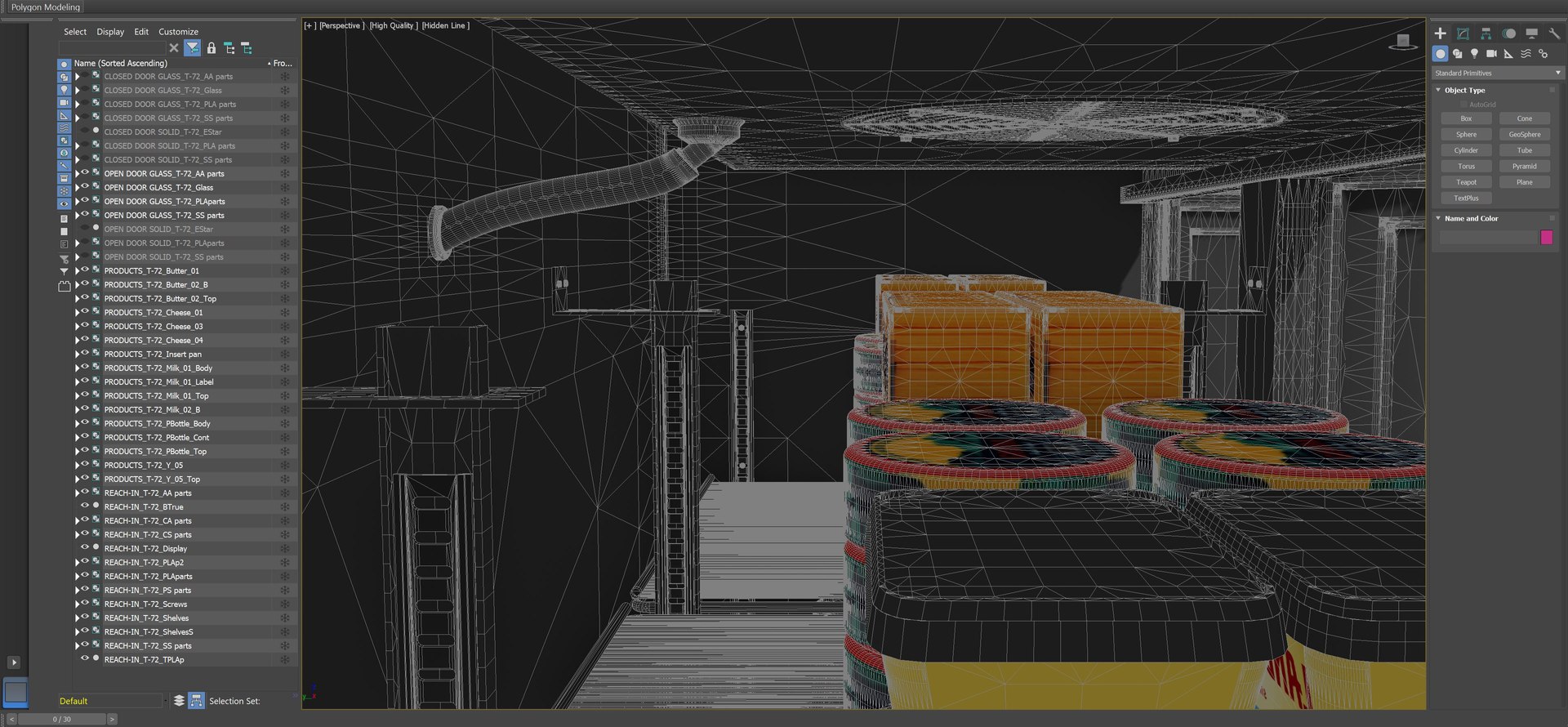Click the 0 / 30 time slider
1568x727 pixels.
tap(61, 720)
